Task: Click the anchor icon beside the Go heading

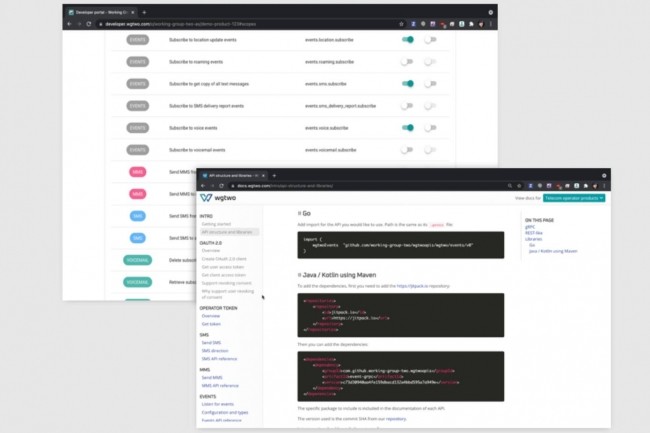Action: [300, 213]
